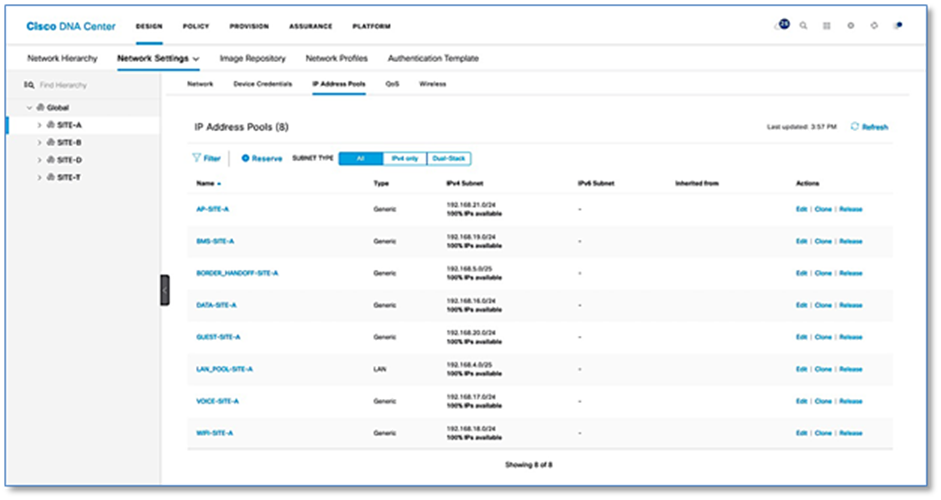
Task: Expand the SITE-D chevron
Action: (x=40, y=160)
